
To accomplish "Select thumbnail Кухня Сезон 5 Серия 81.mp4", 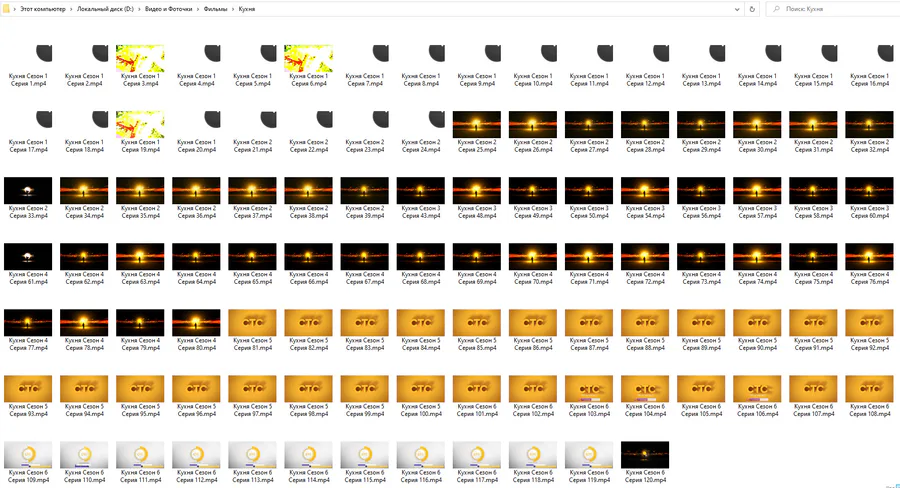I will pos(252,322).
